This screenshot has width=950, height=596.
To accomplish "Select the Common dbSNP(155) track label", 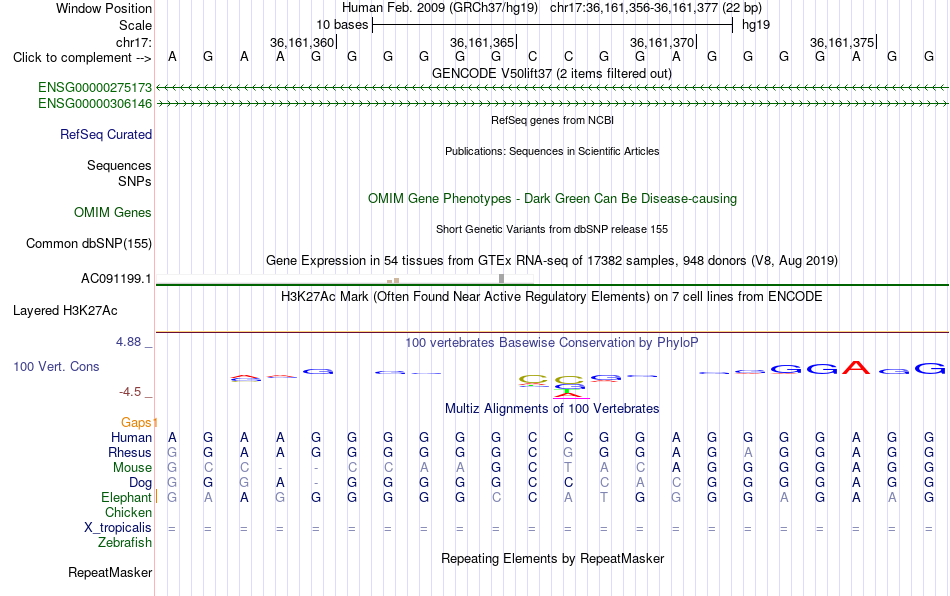I will click(x=89, y=243).
